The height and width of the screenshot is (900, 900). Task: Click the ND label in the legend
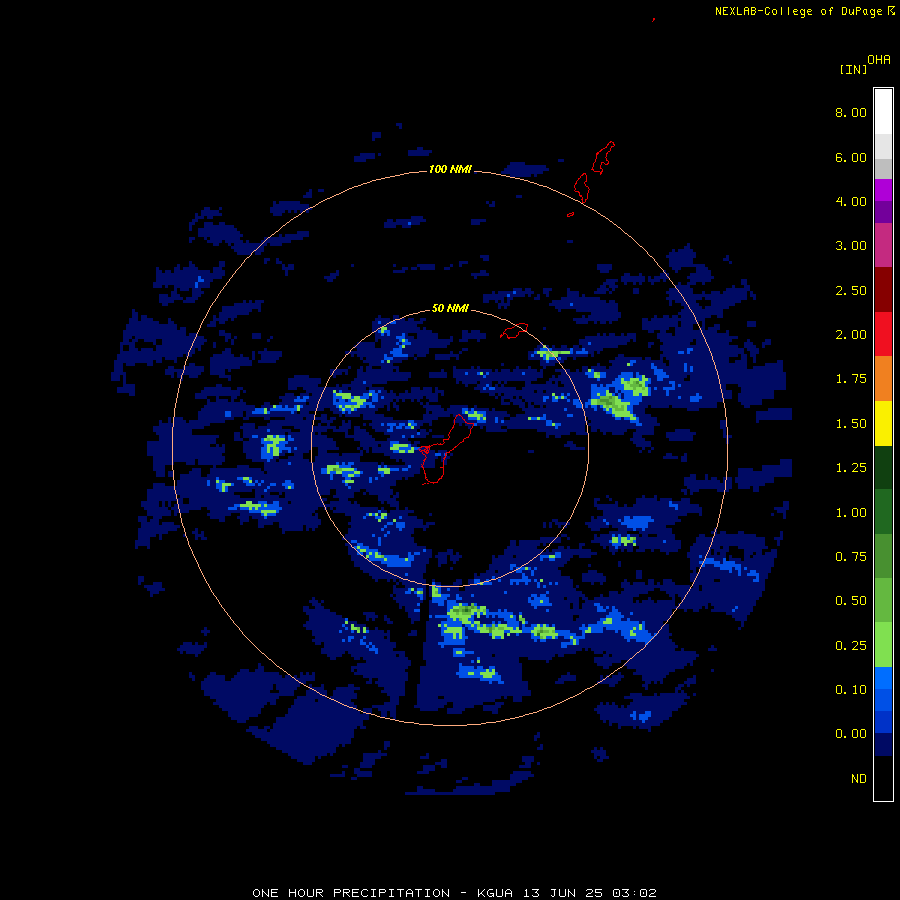(859, 779)
